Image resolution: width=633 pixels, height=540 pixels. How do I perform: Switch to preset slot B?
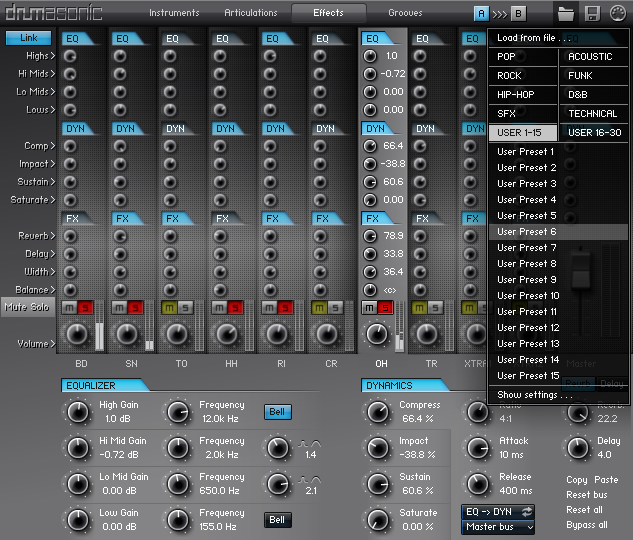click(x=518, y=14)
